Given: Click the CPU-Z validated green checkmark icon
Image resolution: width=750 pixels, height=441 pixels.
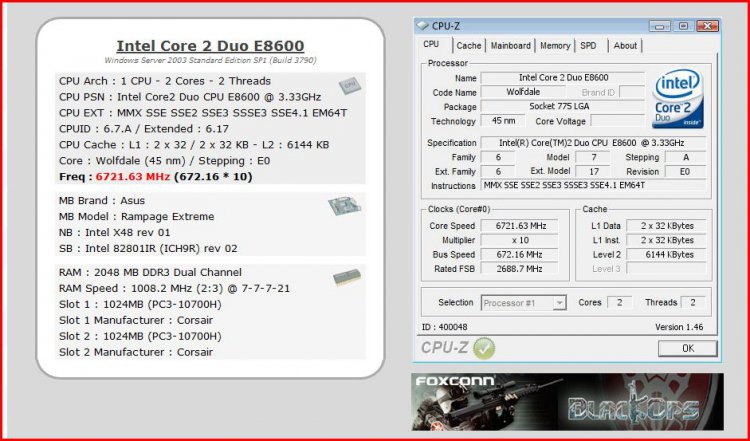Looking at the screenshot, I should (484, 348).
